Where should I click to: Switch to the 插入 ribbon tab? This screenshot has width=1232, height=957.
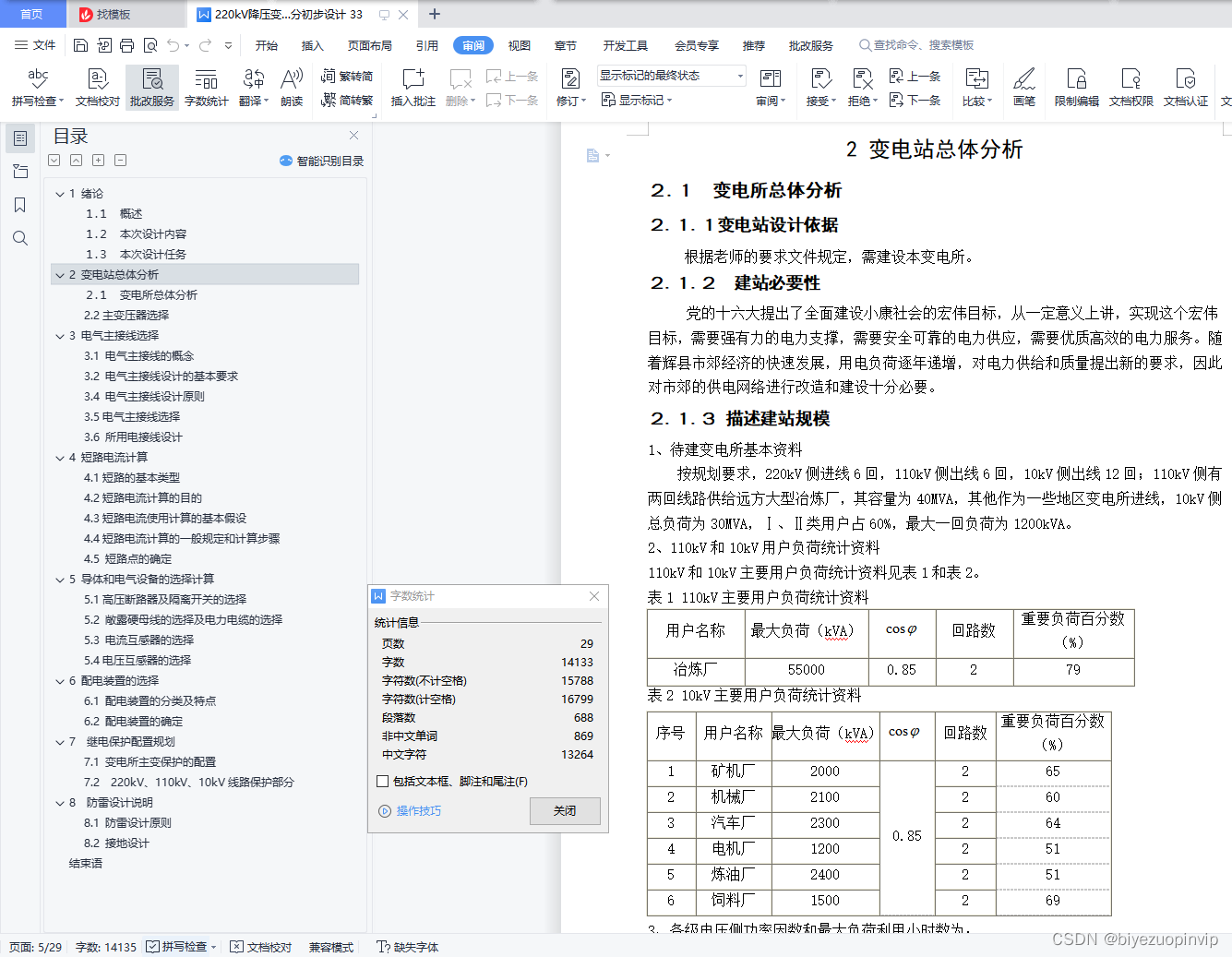[x=313, y=45]
